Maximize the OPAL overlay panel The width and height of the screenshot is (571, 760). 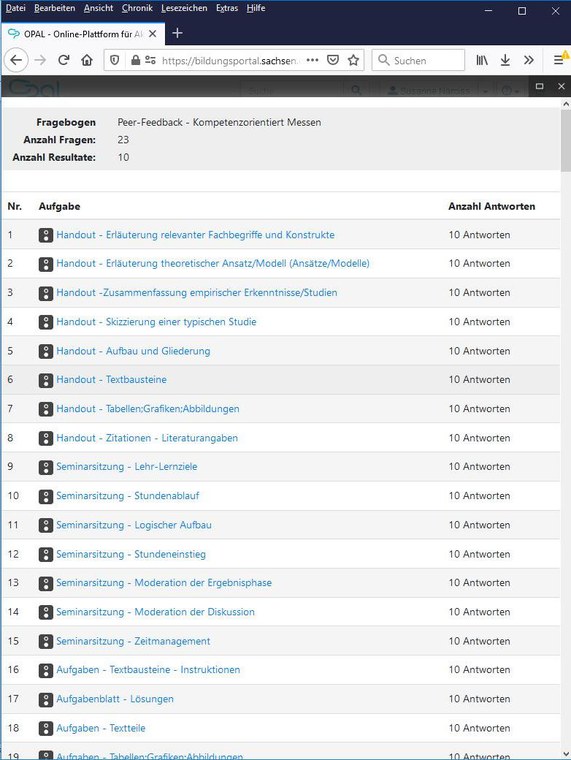[x=539, y=86]
